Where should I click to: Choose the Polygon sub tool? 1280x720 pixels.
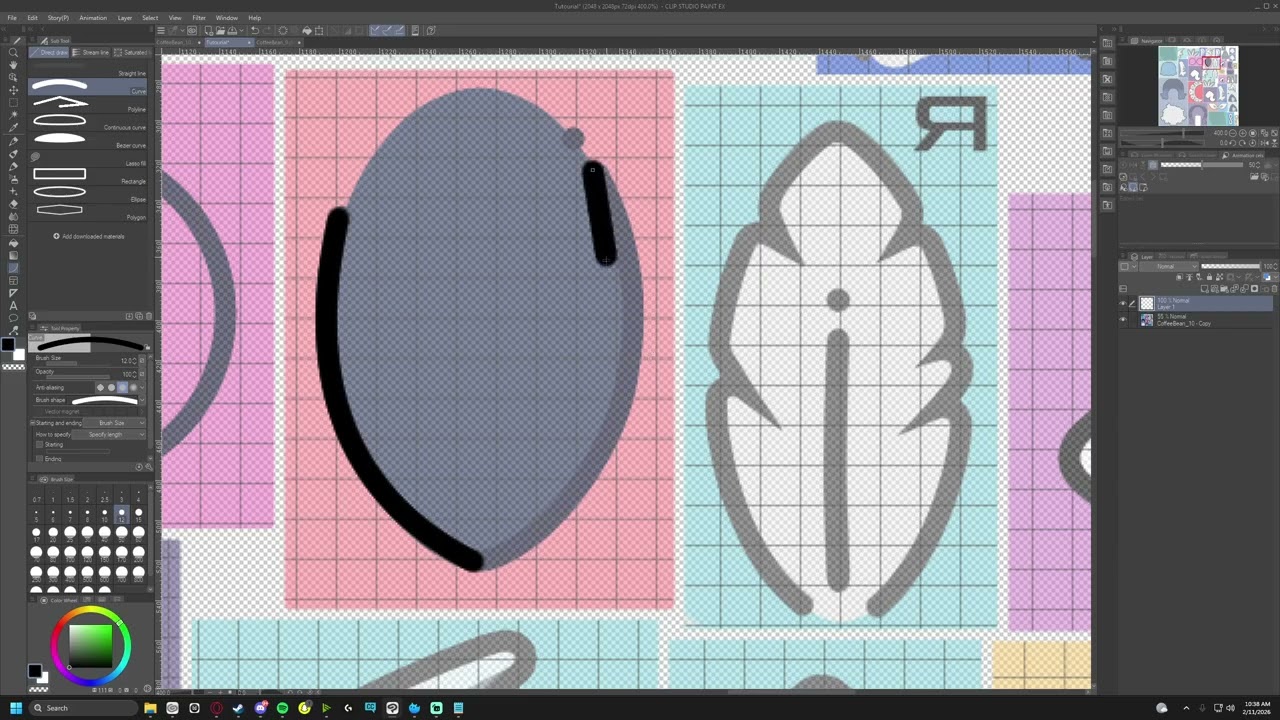(x=89, y=213)
